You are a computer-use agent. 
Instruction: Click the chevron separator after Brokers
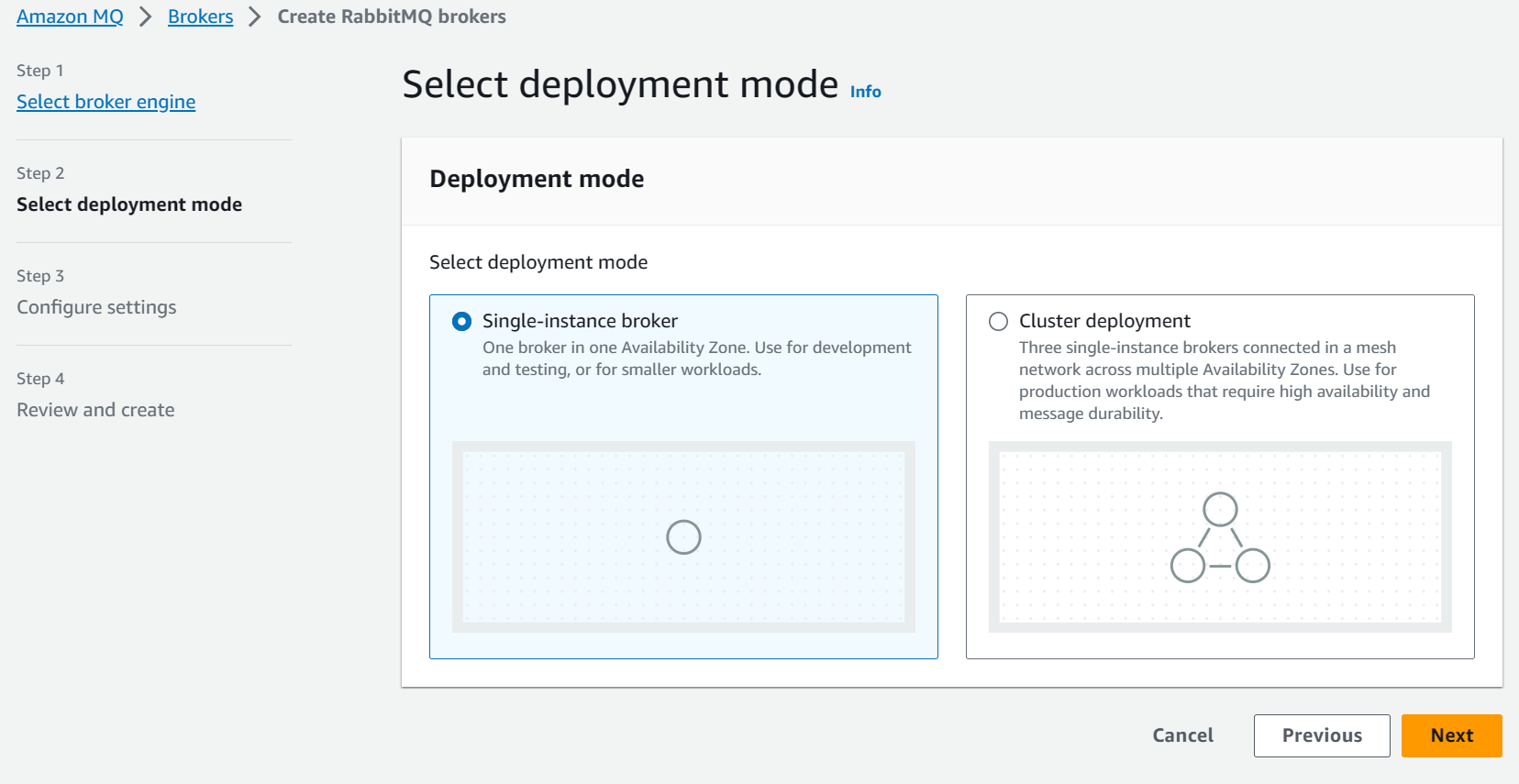tap(255, 17)
